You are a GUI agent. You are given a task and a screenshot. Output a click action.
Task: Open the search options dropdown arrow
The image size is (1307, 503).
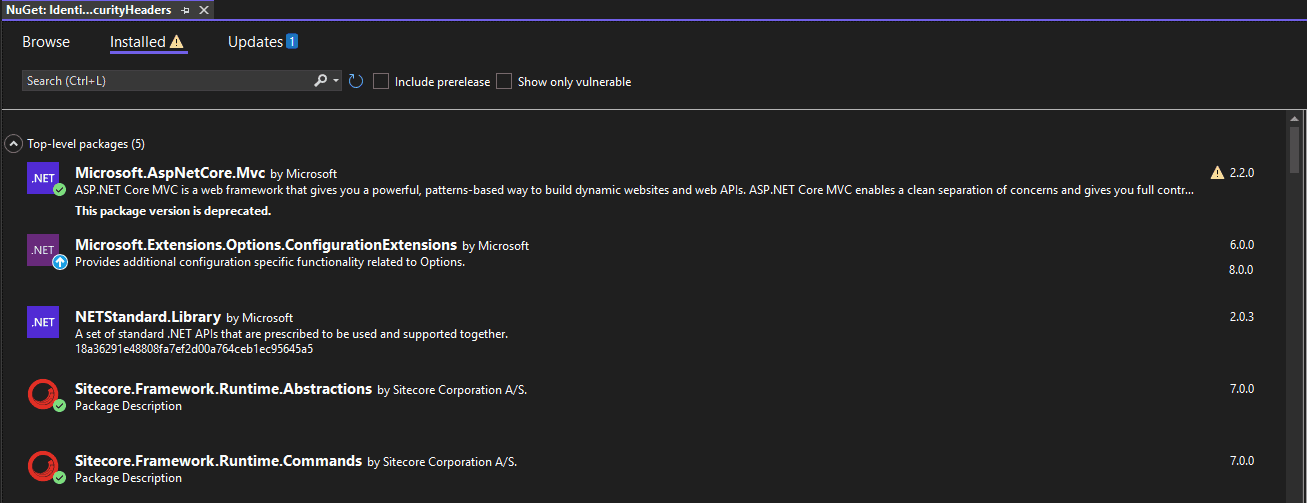pyautogui.click(x=336, y=81)
